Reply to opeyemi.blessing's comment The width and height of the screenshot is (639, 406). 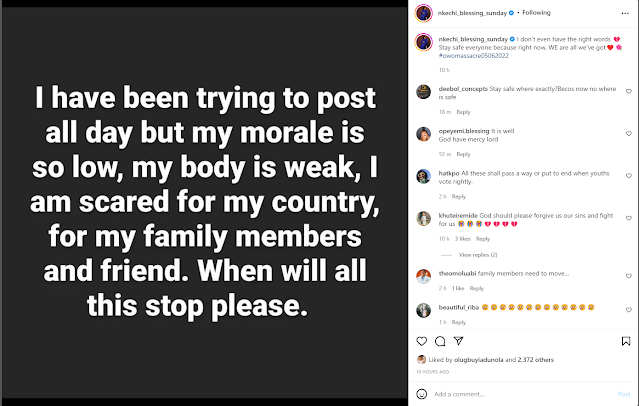click(463, 154)
